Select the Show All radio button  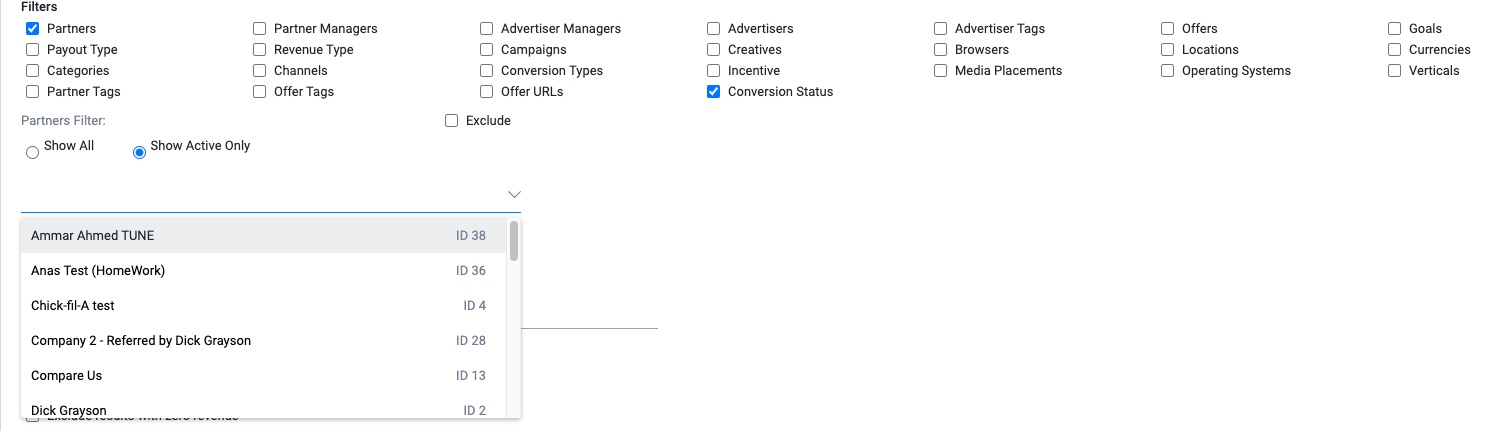(33, 152)
